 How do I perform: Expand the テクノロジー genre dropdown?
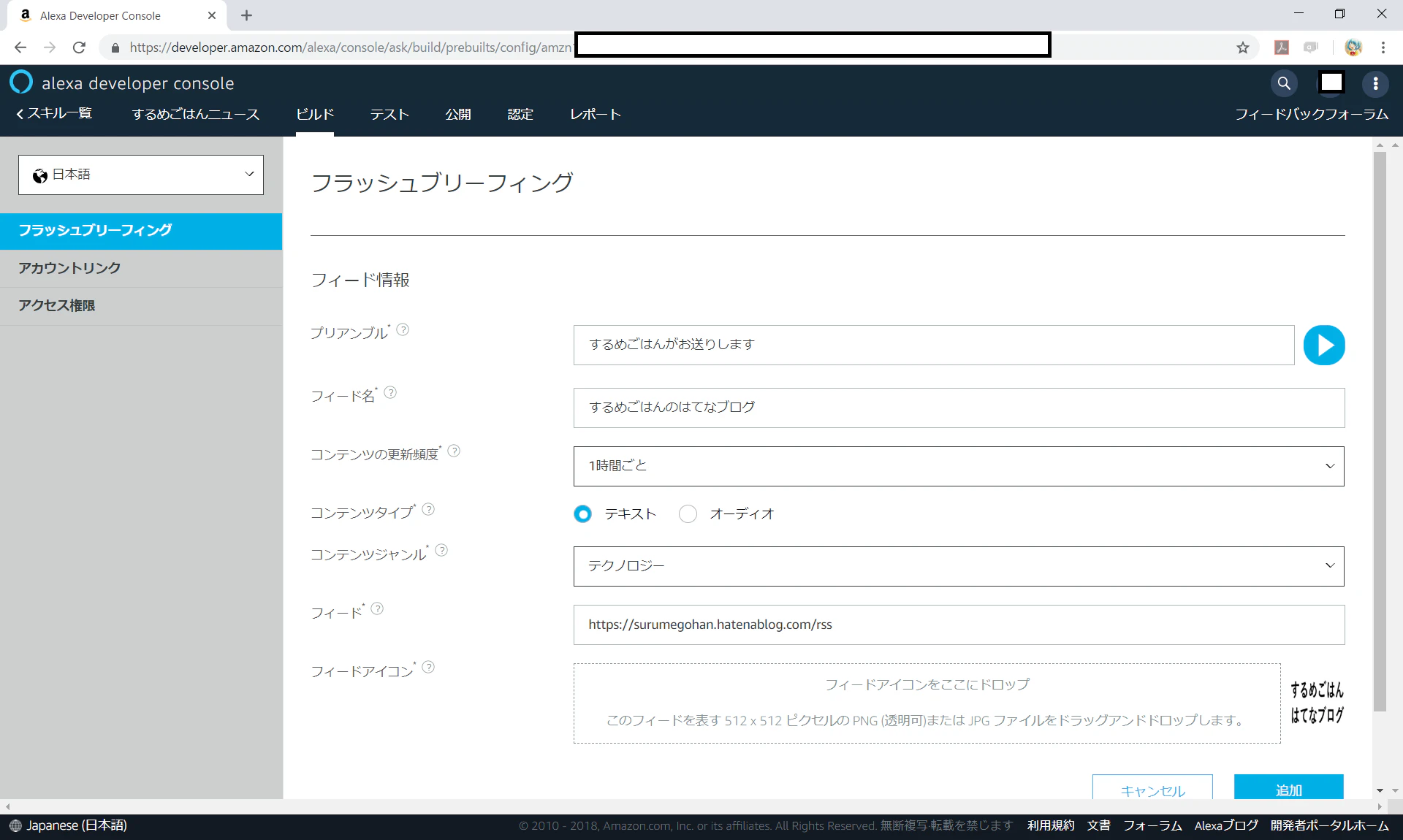tap(959, 566)
